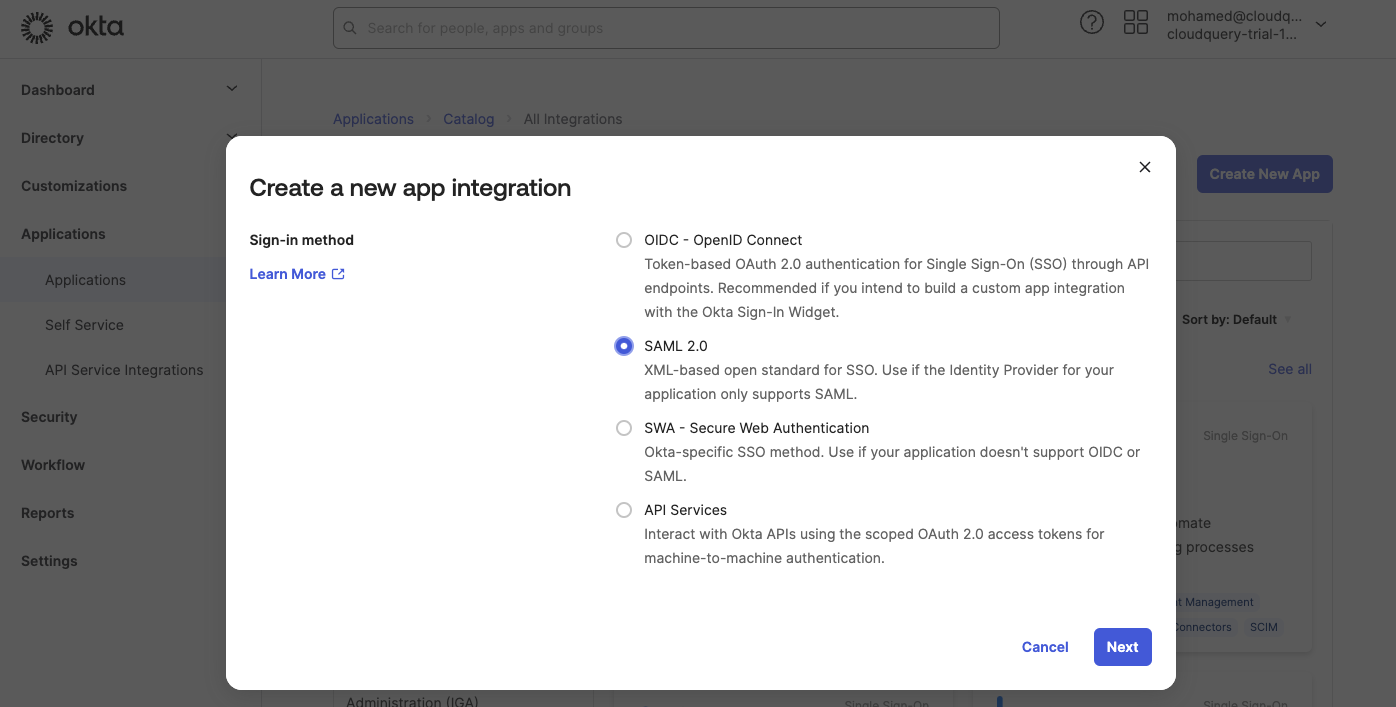Choose SWA - Secure Web Authentication option
Image resolution: width=1396 pixels, height=707 pixels.
tap(624, 428)
